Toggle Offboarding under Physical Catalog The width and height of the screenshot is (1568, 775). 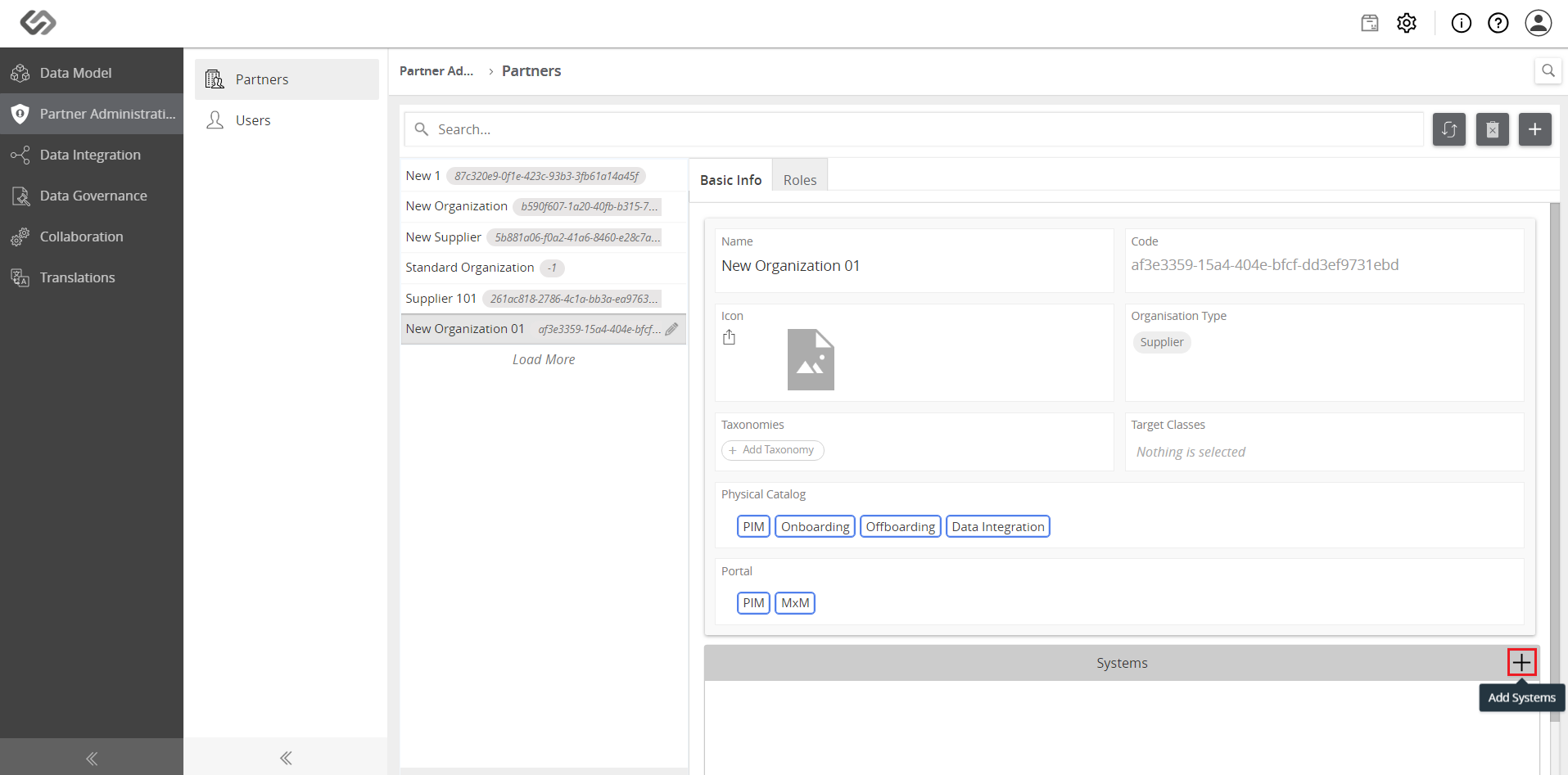tap(901, 526)
